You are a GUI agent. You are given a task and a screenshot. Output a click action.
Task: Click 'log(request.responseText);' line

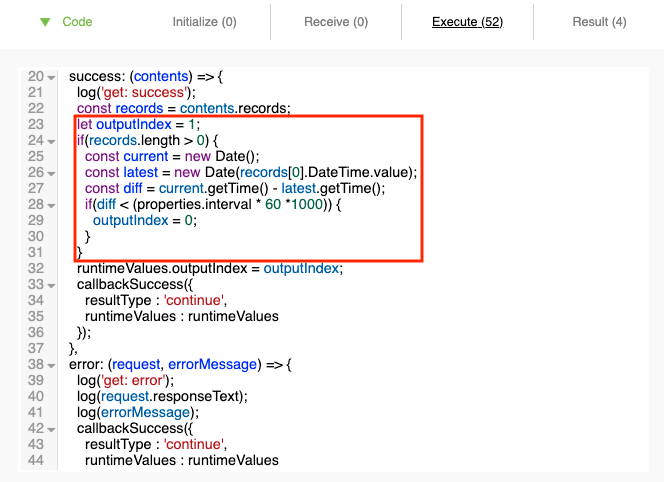click(162, 396)
